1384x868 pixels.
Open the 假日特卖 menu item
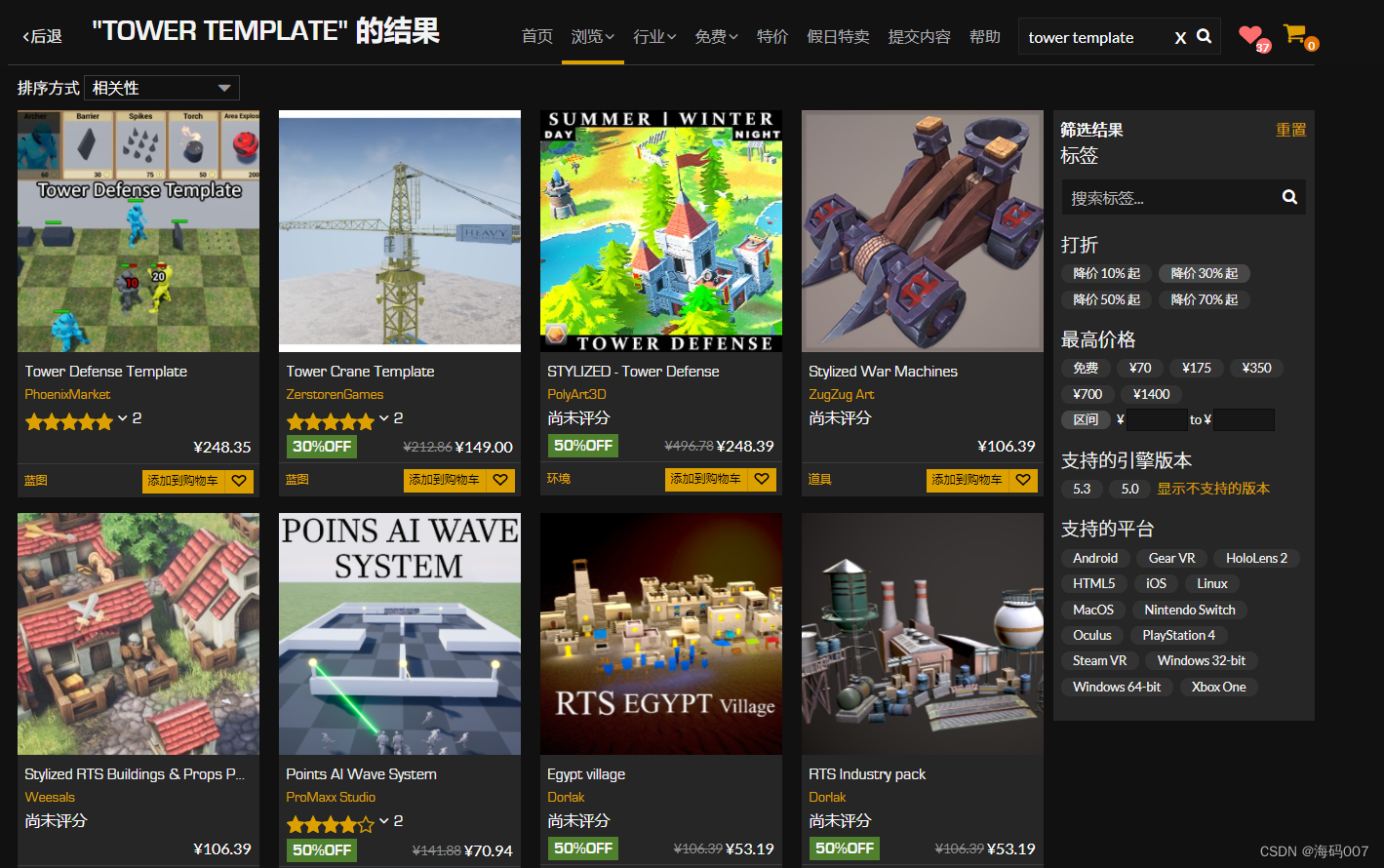coord(838,36)
